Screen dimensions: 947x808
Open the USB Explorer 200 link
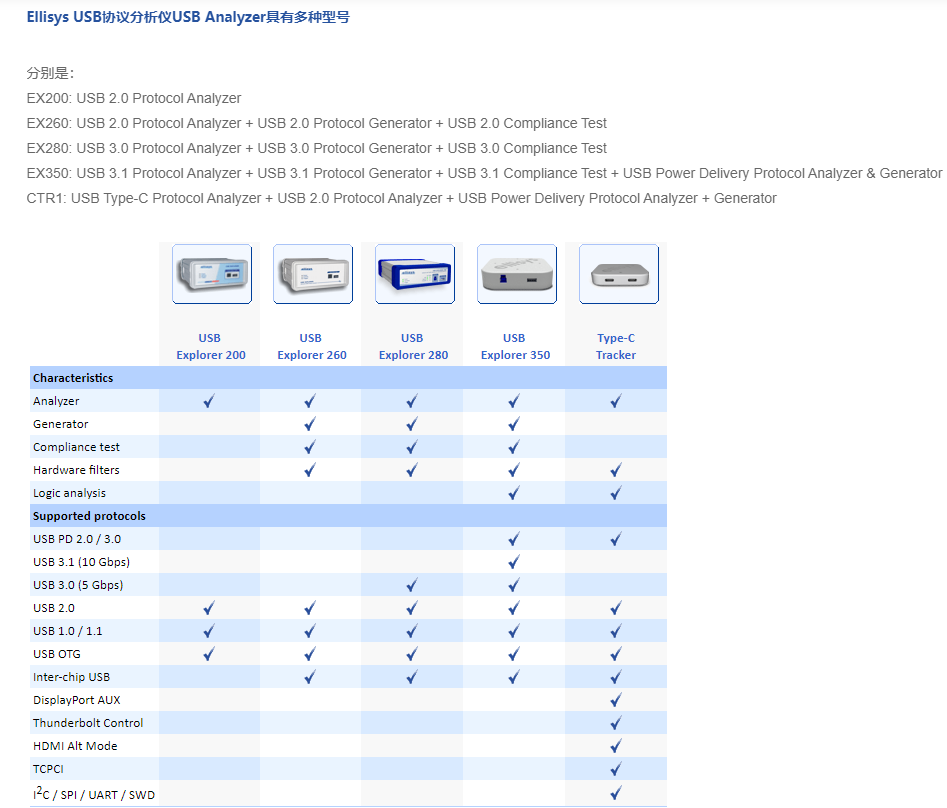pyautogui.click(x=210, y=346)
